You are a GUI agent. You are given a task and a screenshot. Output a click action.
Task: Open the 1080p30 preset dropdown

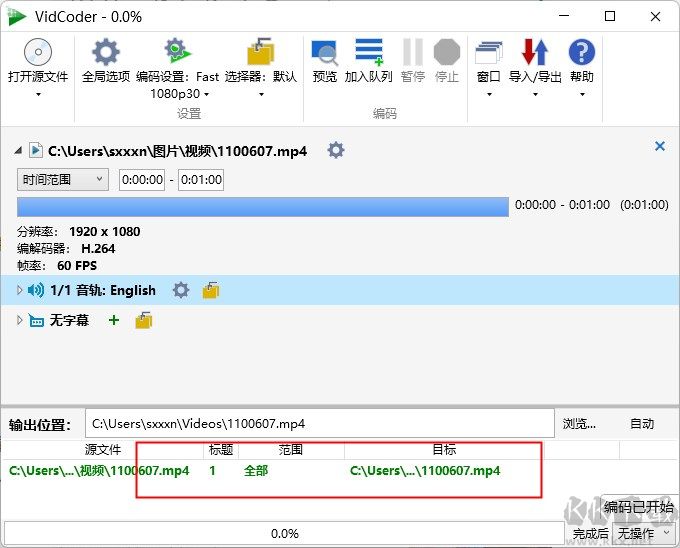(x=206, y=94)
